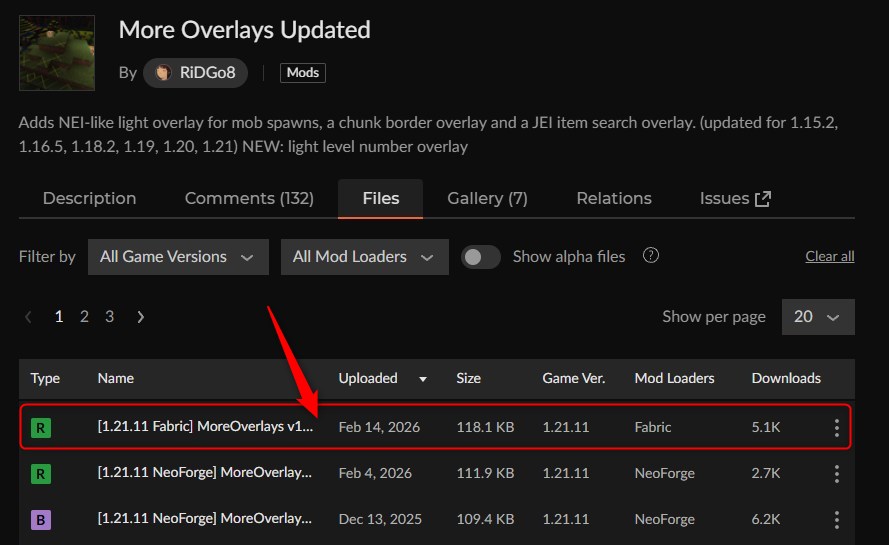The image size is (889, 545).
Task: Select the Files tab
Action: pyautogui.click(x=380, y=198)
